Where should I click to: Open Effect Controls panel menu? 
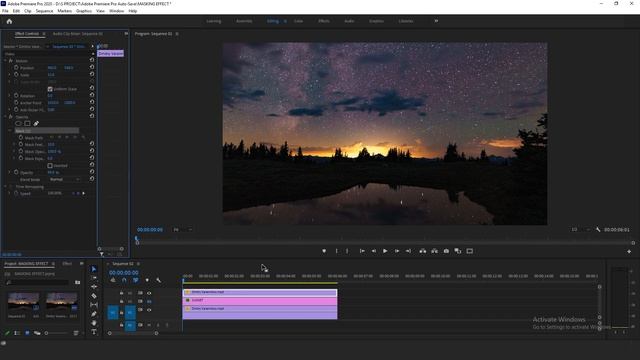(44, 34)
